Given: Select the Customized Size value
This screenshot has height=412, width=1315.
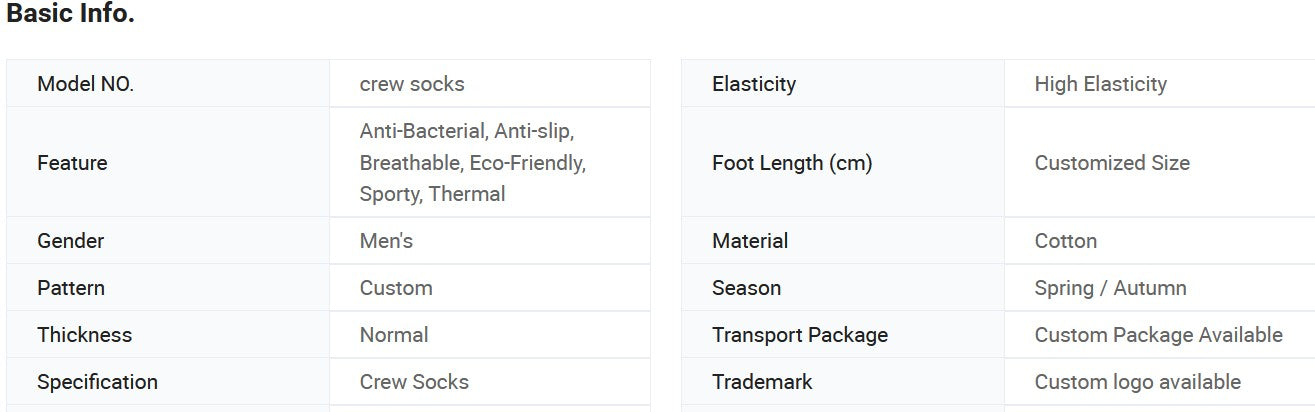Looking at the screenshot, I should coord(1112,163).
